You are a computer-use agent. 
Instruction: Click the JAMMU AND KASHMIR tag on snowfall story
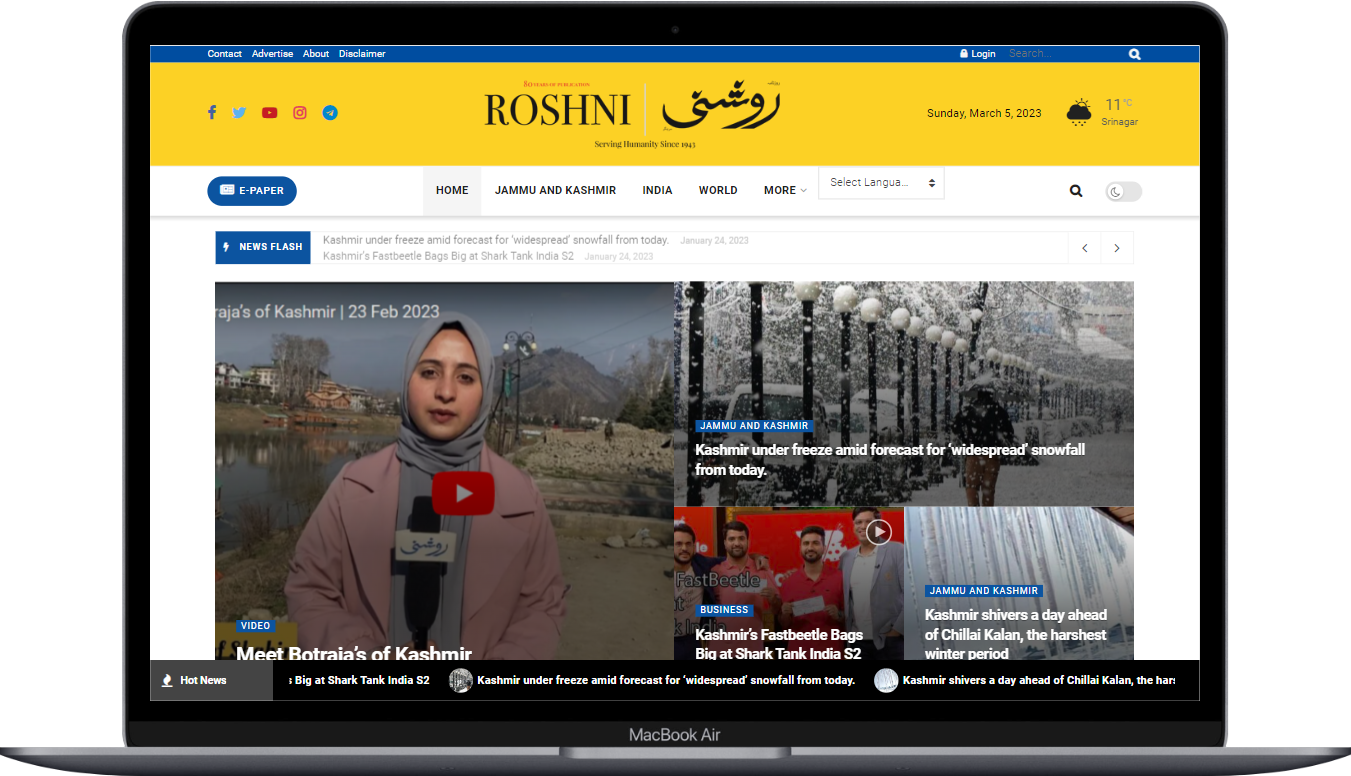(x=754, y=426)
